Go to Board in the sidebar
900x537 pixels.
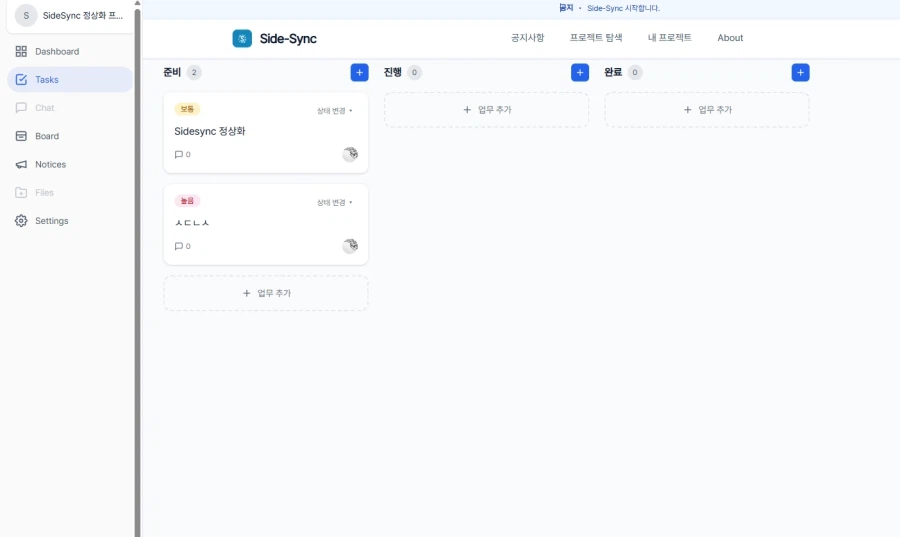[70, 136]
